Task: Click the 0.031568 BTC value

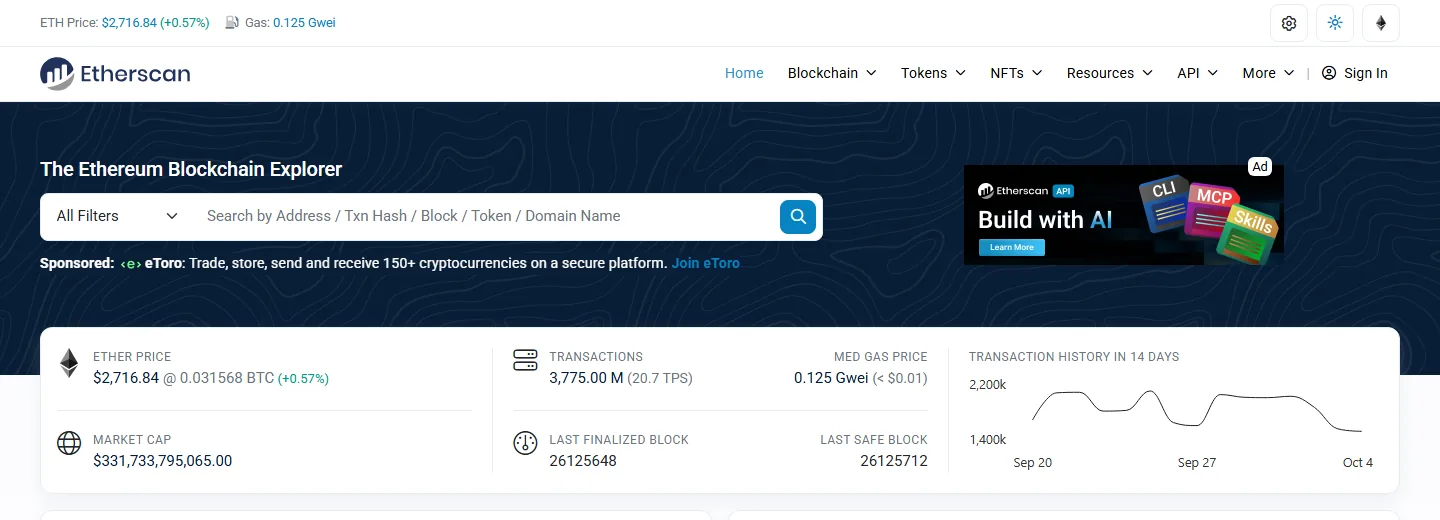Action: click(227, 378)
